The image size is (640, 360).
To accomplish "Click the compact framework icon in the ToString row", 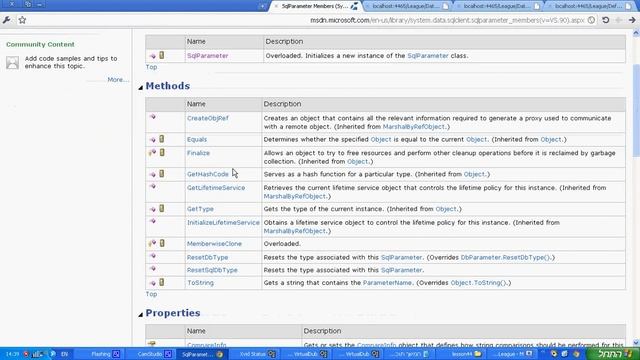I will (x=162, y=282).
